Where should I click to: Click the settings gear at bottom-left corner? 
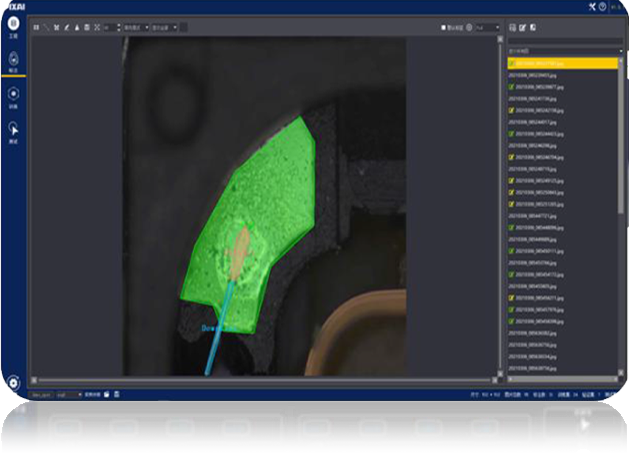point(13,382)
